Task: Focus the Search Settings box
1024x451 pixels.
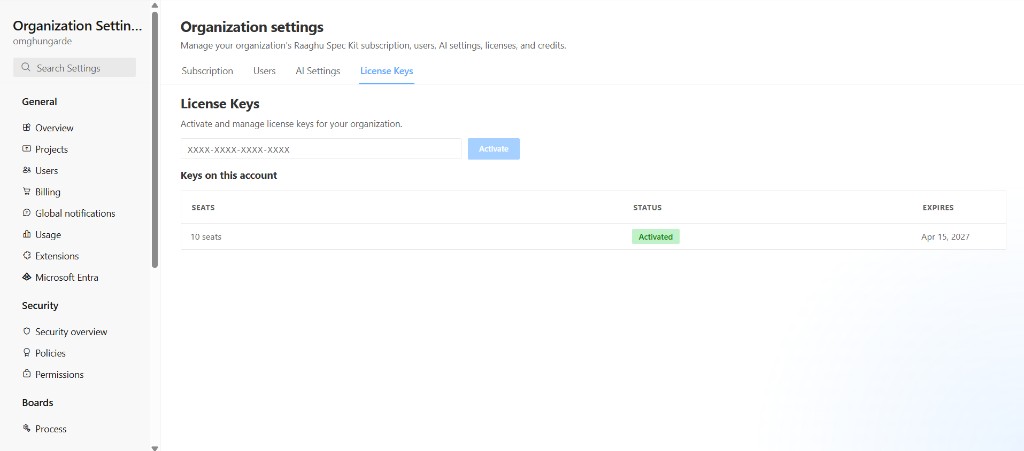Action: coord(74,68)
